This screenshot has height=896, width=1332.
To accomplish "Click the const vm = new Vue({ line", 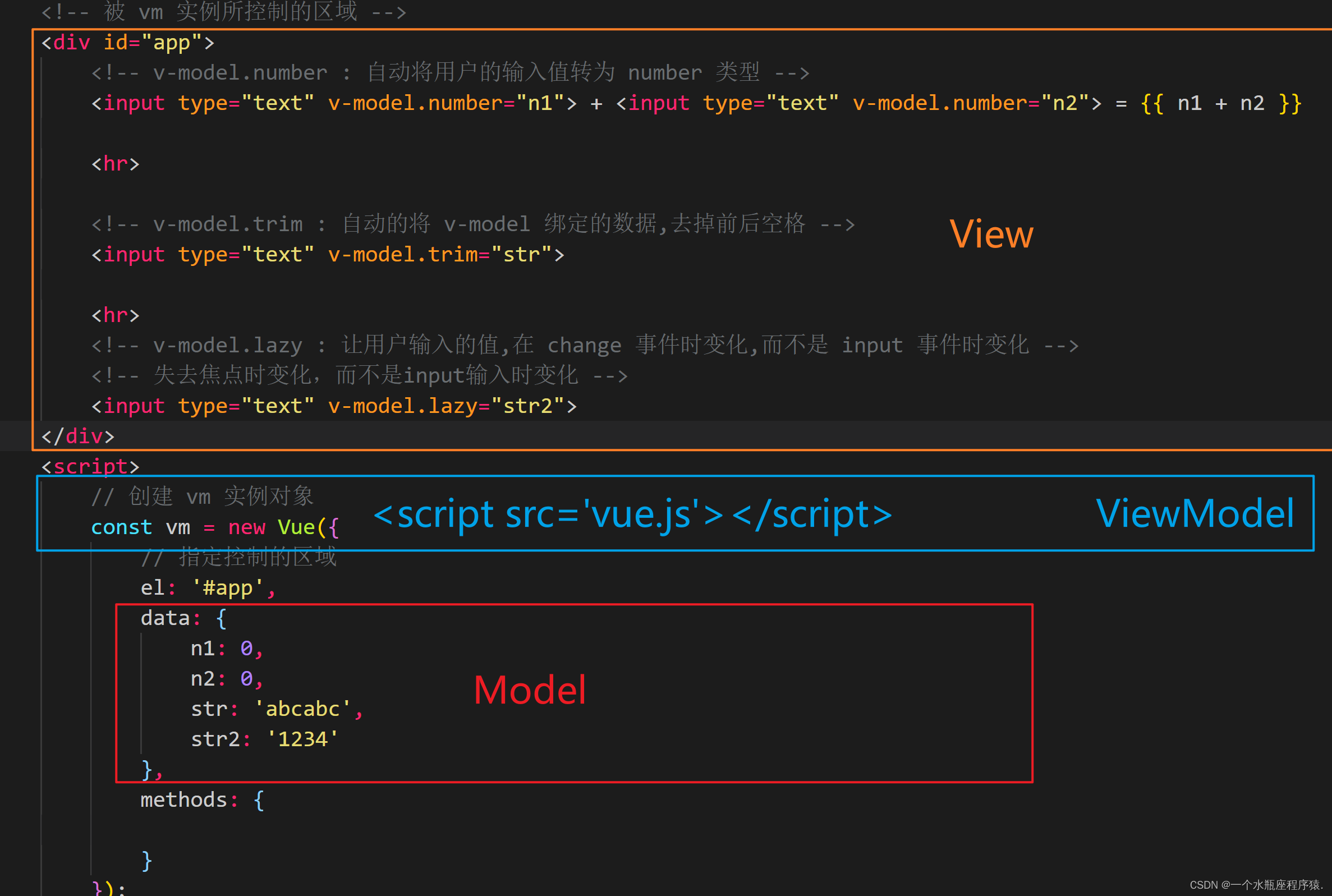I will (215, 527).
